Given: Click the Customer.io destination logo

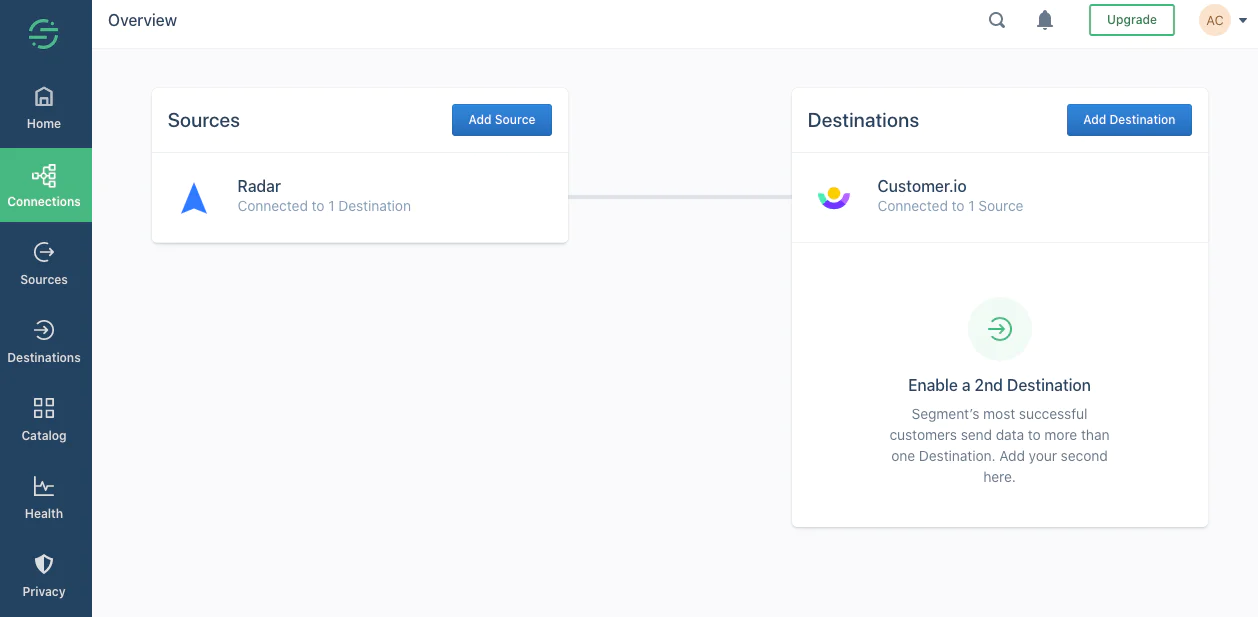Looking at the screenshot, I should [x=834, y=197].
